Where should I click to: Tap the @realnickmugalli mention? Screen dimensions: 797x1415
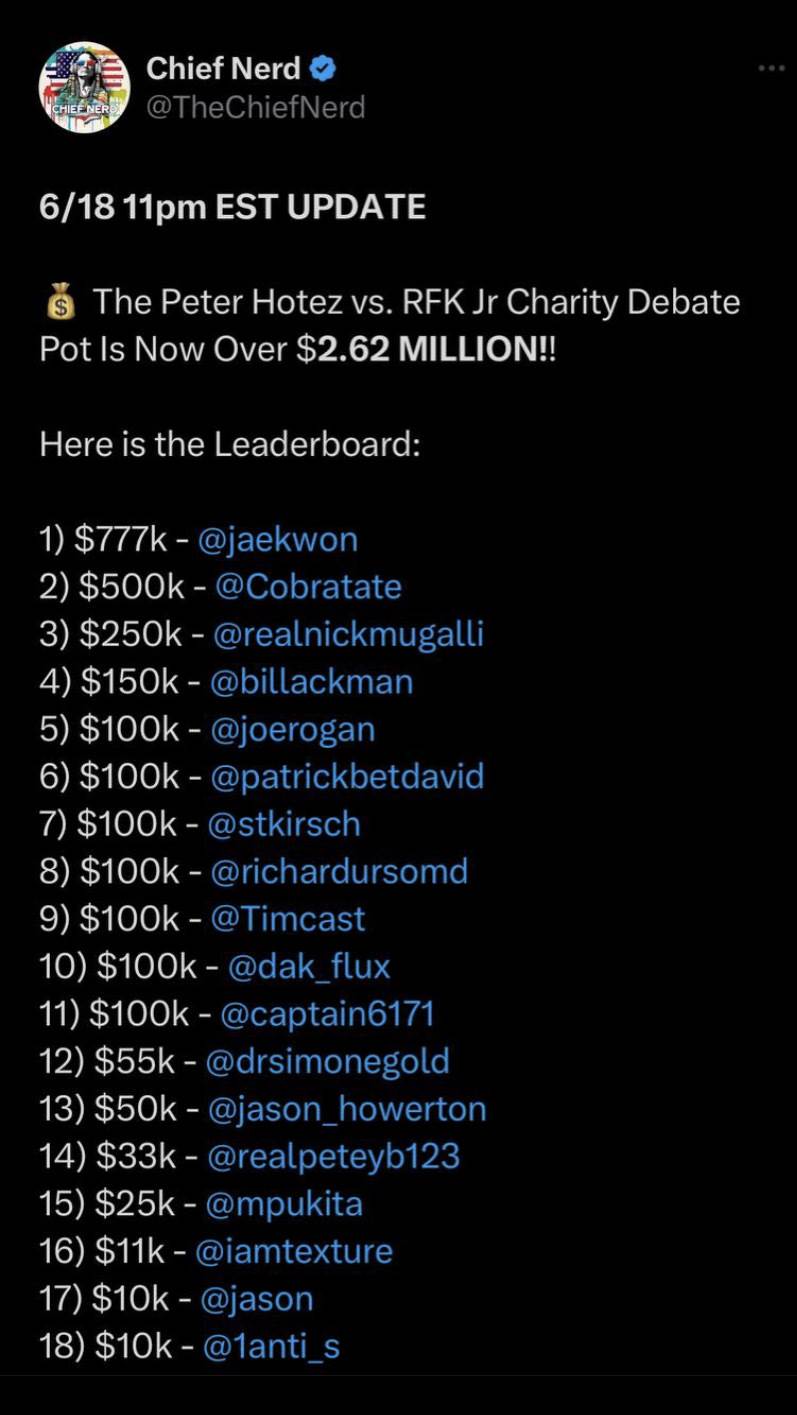(348, 634)
